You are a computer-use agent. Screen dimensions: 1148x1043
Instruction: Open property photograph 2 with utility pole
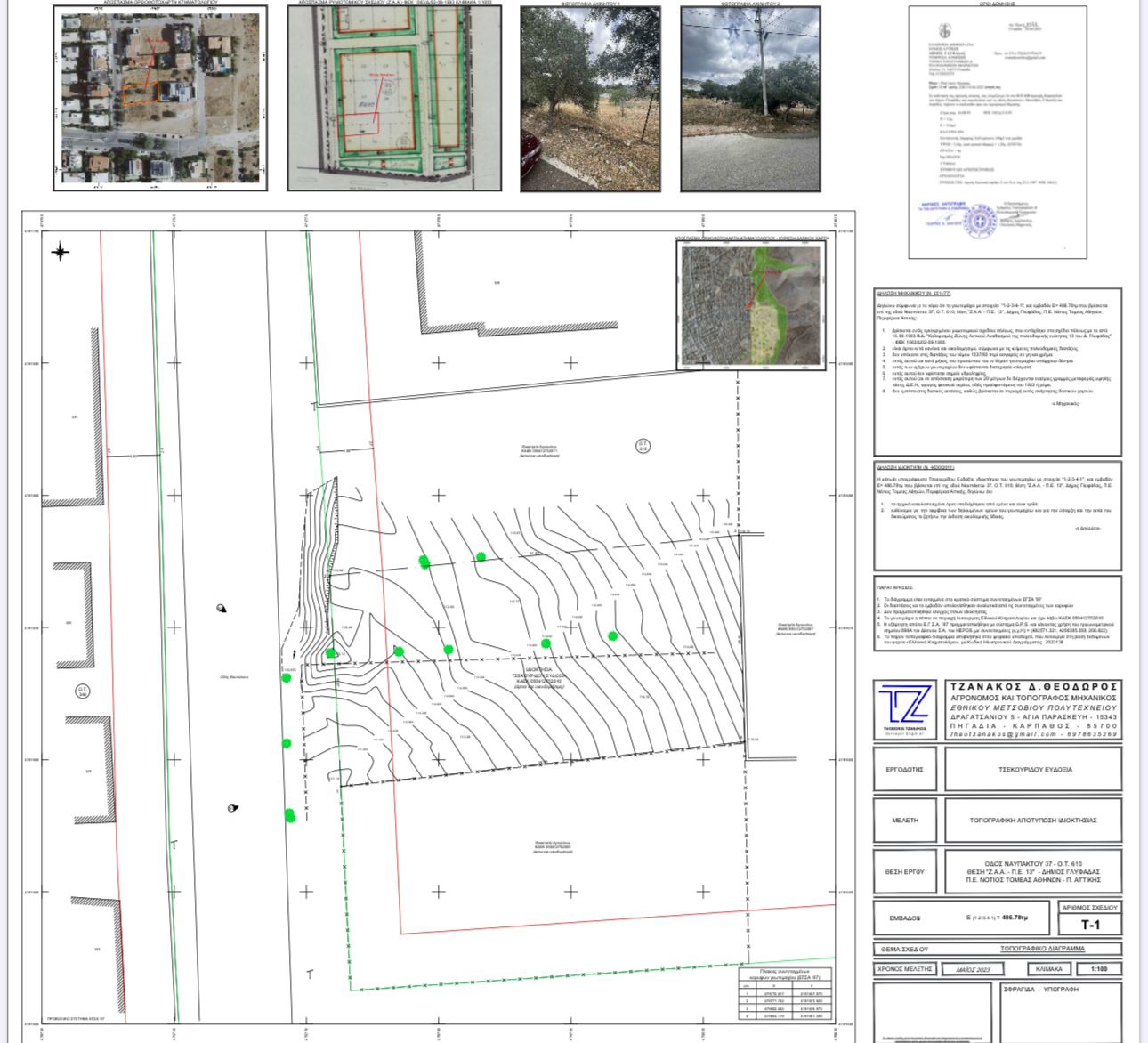click(x=750, y=99)
